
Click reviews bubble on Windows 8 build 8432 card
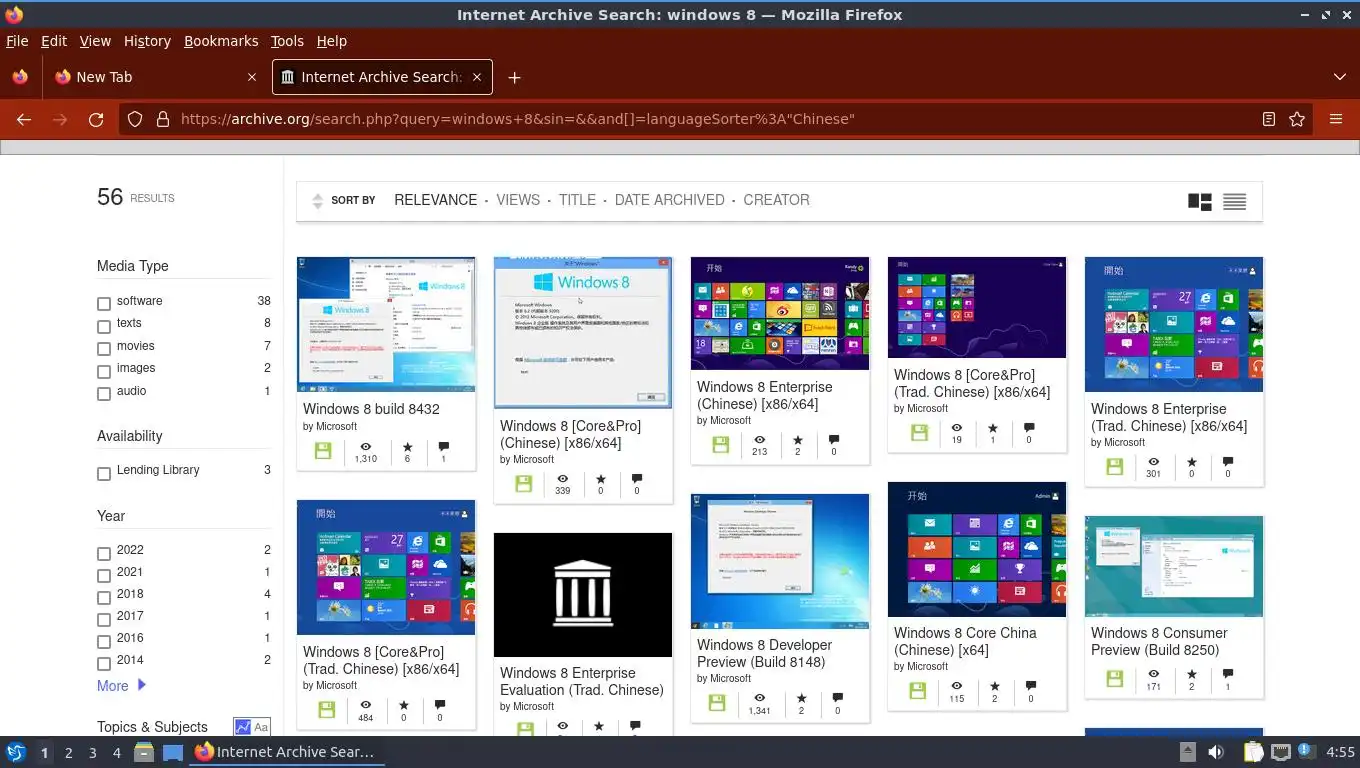click(443, 447)
